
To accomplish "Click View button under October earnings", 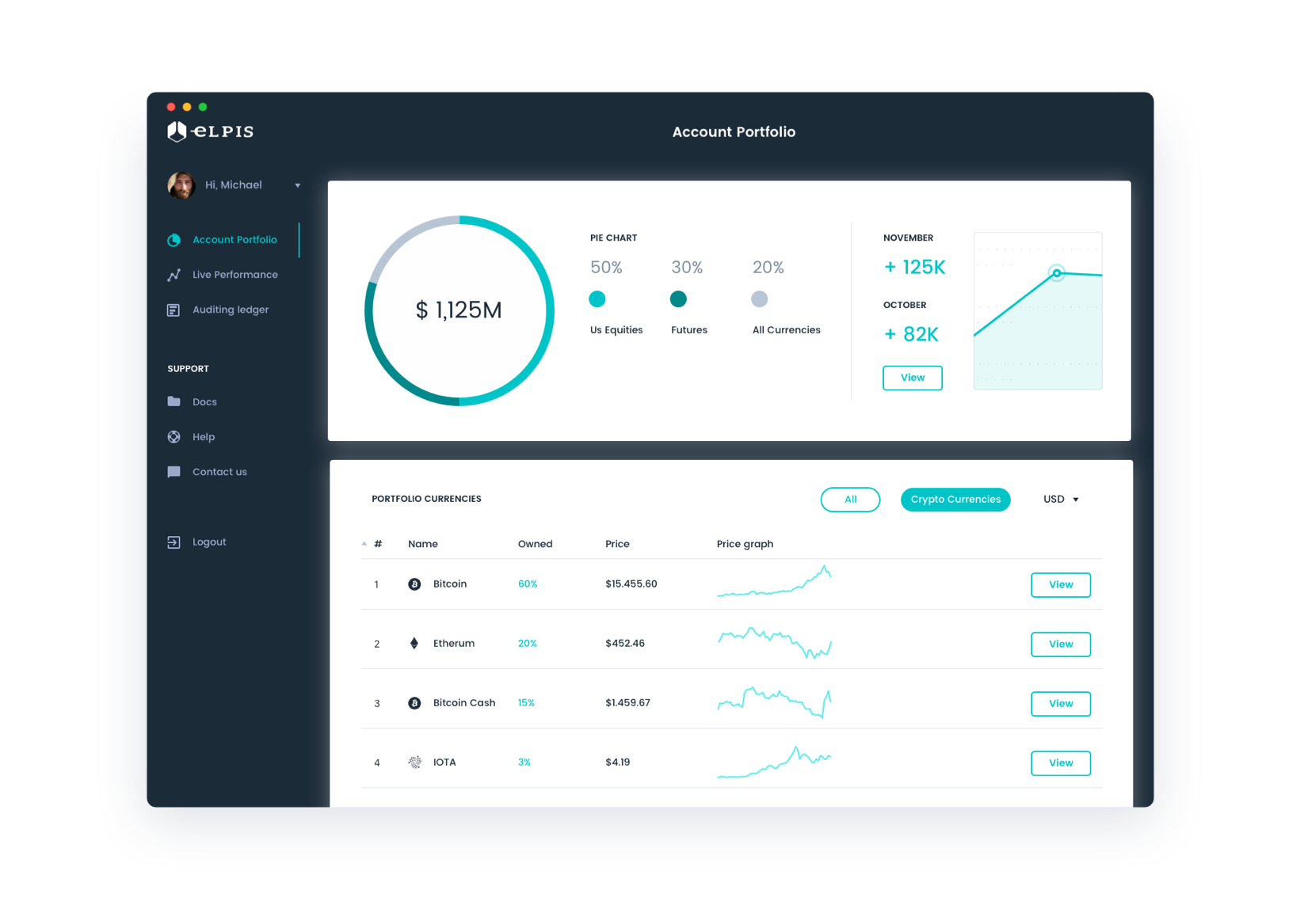I will (913, 378).
